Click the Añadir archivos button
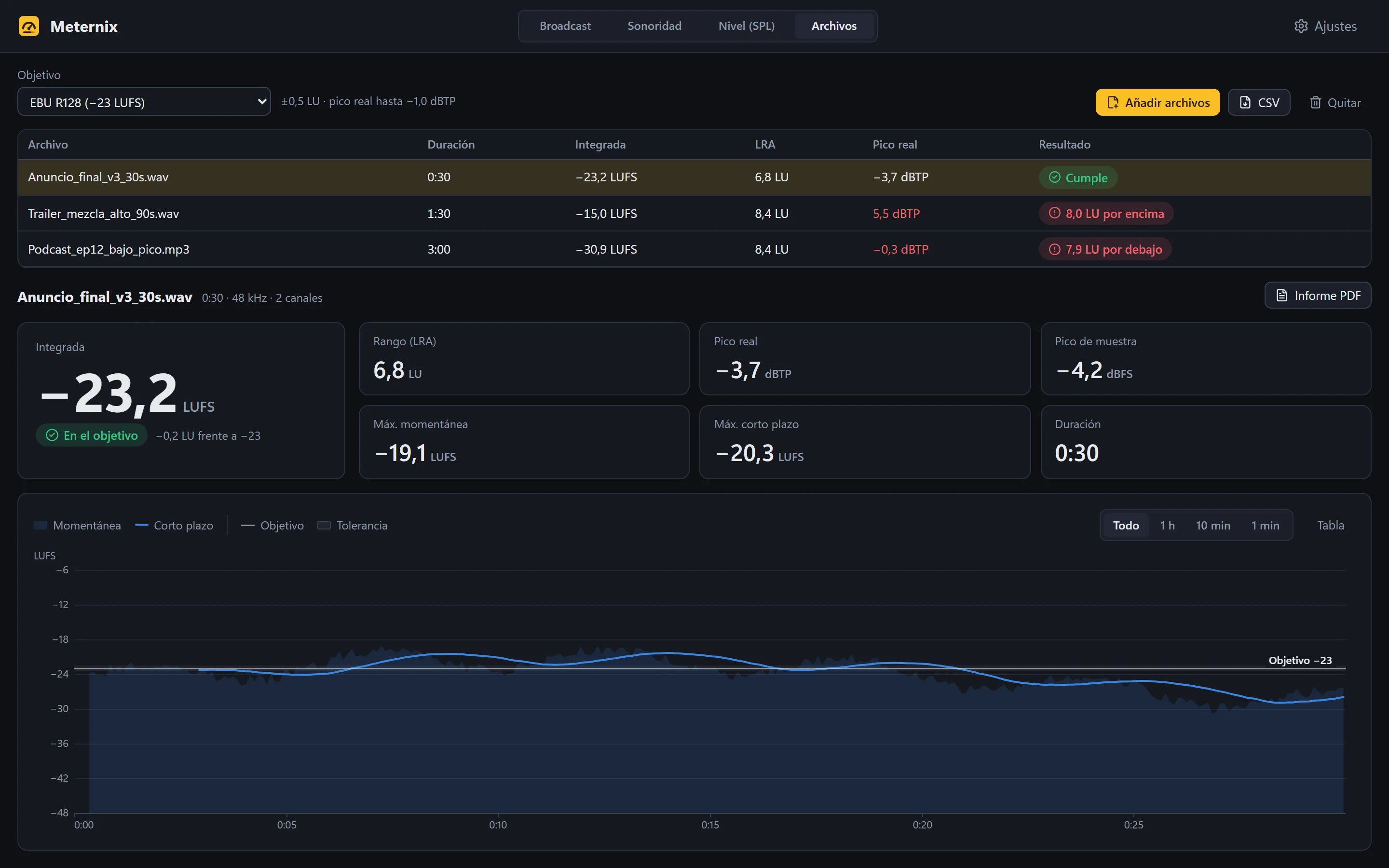This screenshot has width=1389, height=868. click(x=1157, y=102)
